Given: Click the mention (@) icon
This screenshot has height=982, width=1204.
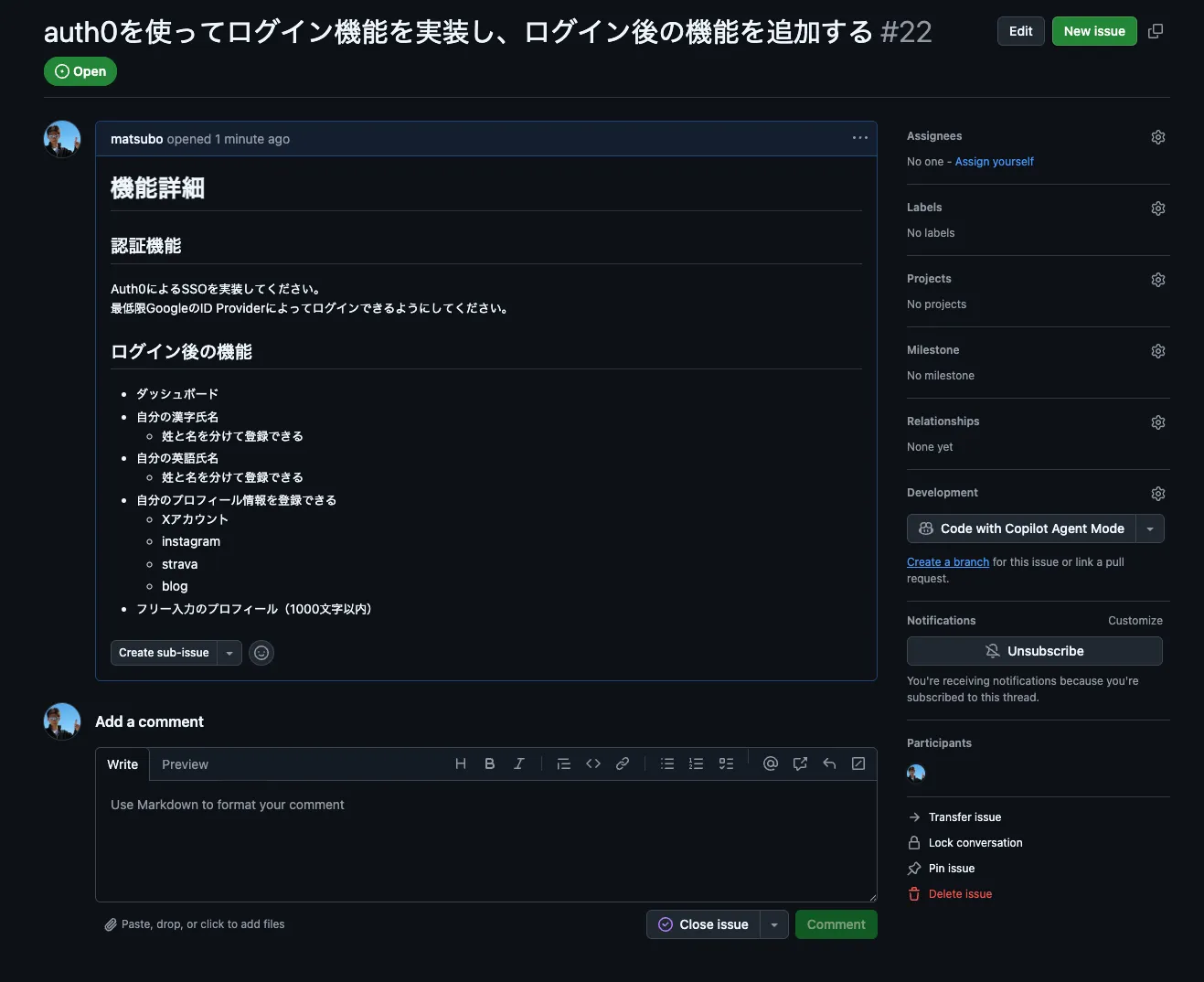Looking at the screenshot, I should [x=771, y=763].
